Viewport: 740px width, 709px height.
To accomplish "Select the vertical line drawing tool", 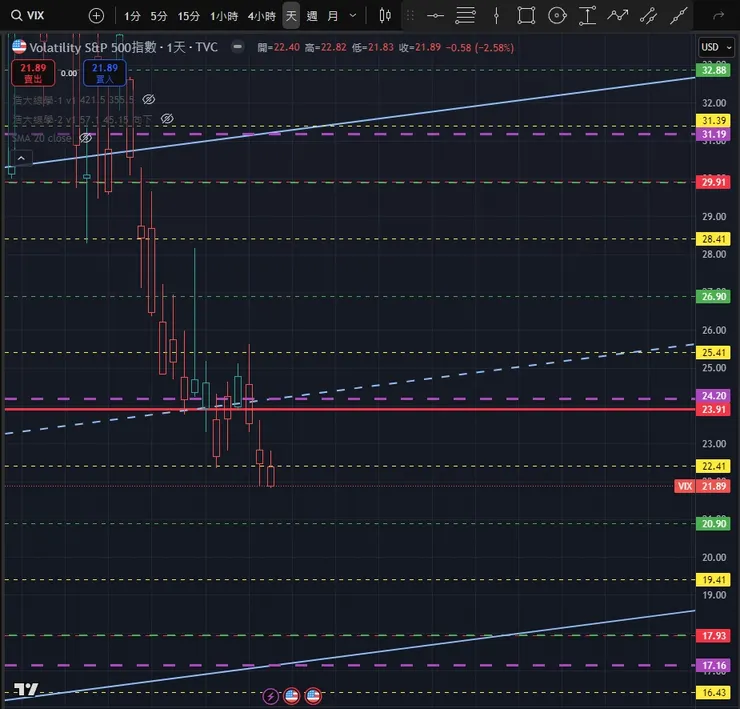I will (496, 16).
